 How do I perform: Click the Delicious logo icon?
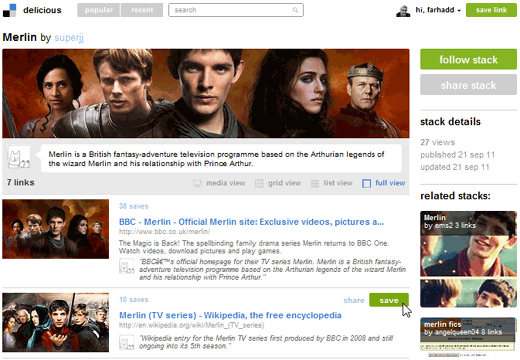9,10
